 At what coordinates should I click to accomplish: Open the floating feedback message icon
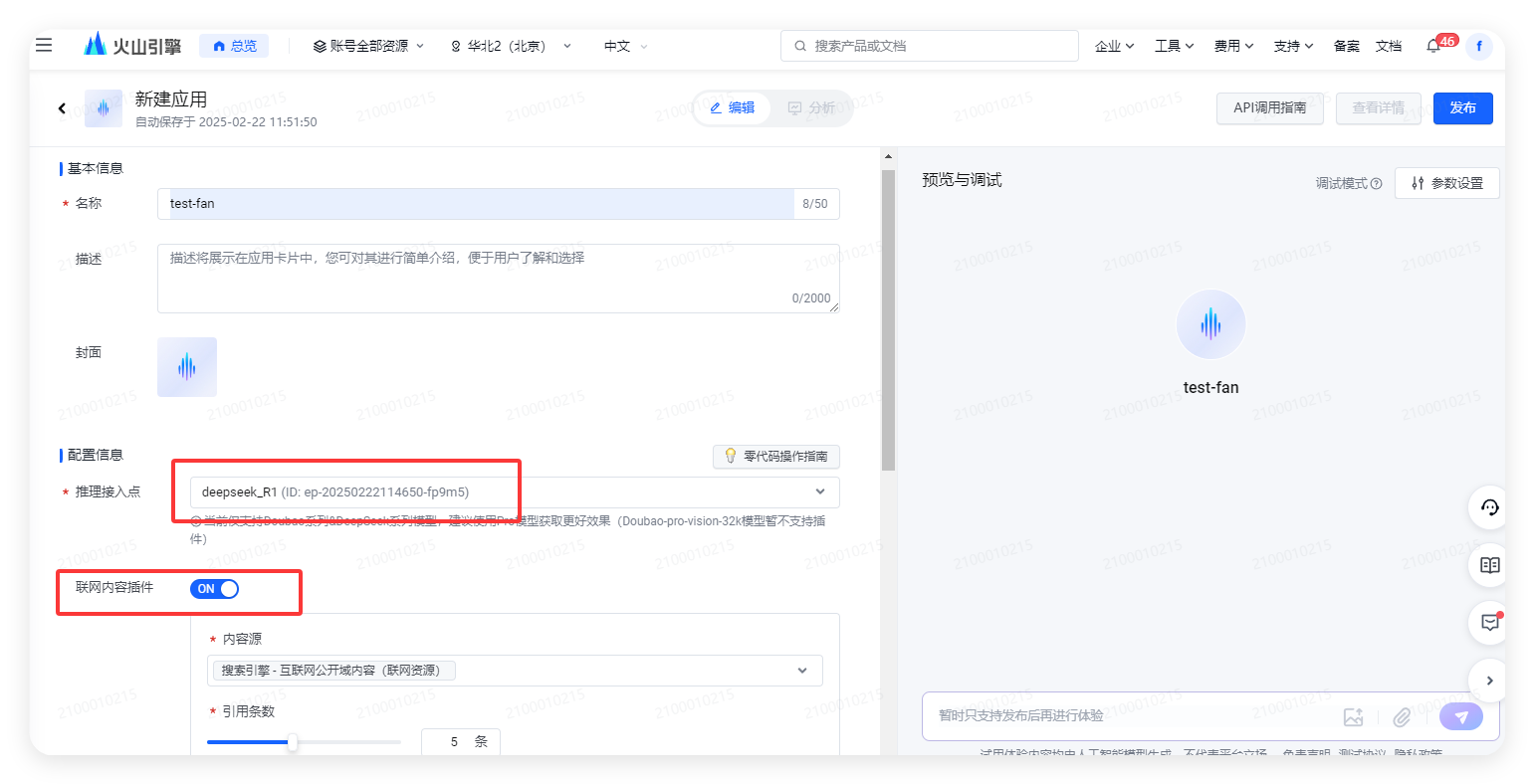[x=1489, y=623]
